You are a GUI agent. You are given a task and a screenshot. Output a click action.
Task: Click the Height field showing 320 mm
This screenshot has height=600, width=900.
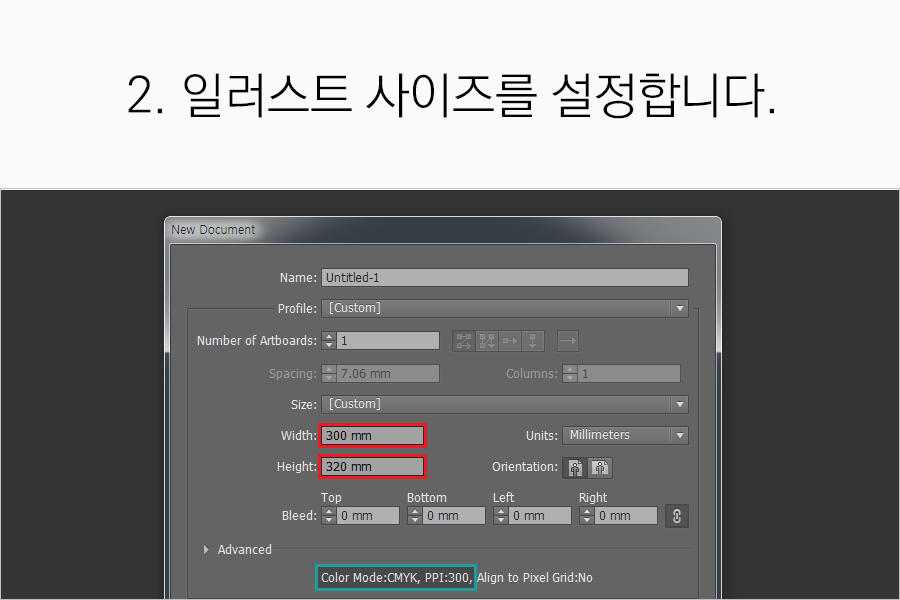click(372, 467)
